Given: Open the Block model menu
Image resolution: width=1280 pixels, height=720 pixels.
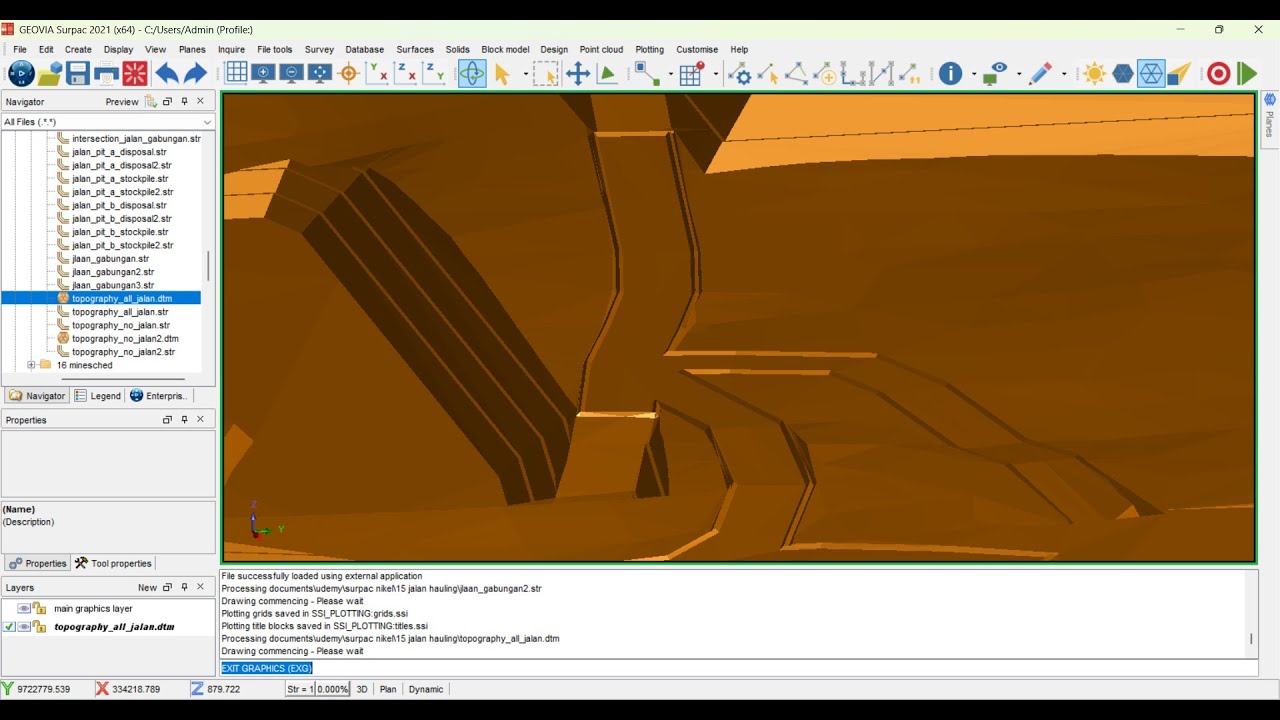Looking at the screenshot, I should [x=505, y=49].
